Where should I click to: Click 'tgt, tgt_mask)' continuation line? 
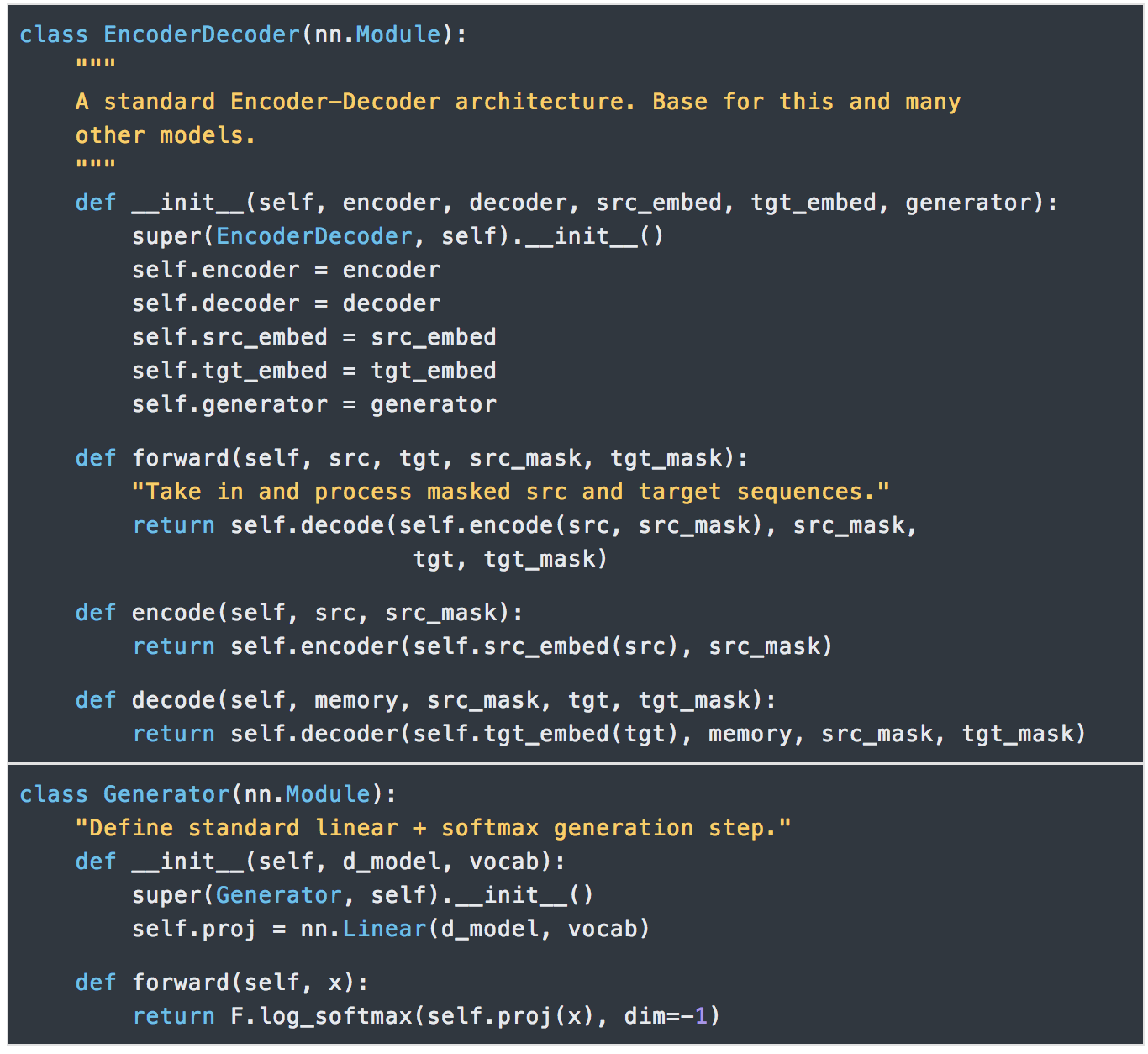coord(510,559)
